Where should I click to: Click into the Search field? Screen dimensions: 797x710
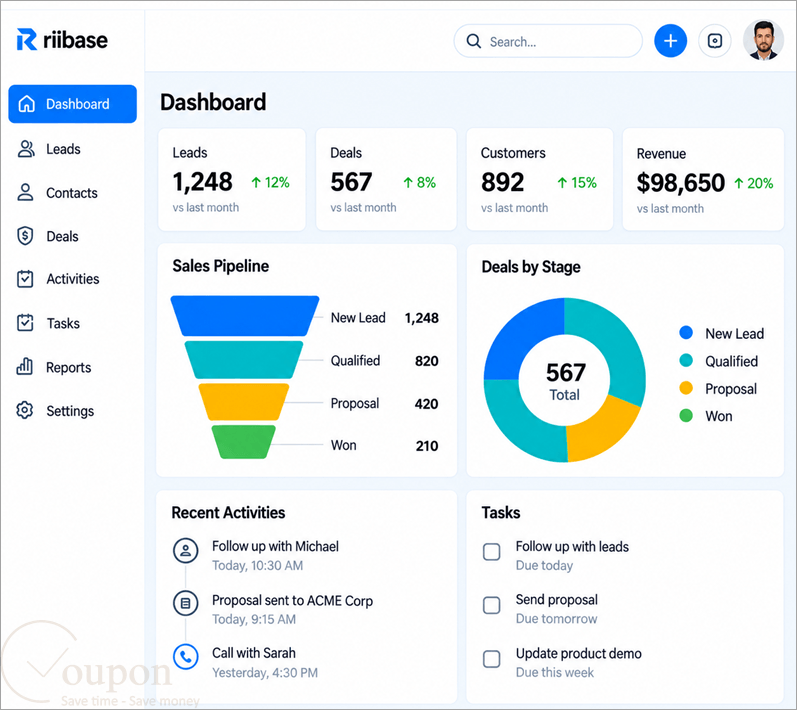[x=548, y=41]
